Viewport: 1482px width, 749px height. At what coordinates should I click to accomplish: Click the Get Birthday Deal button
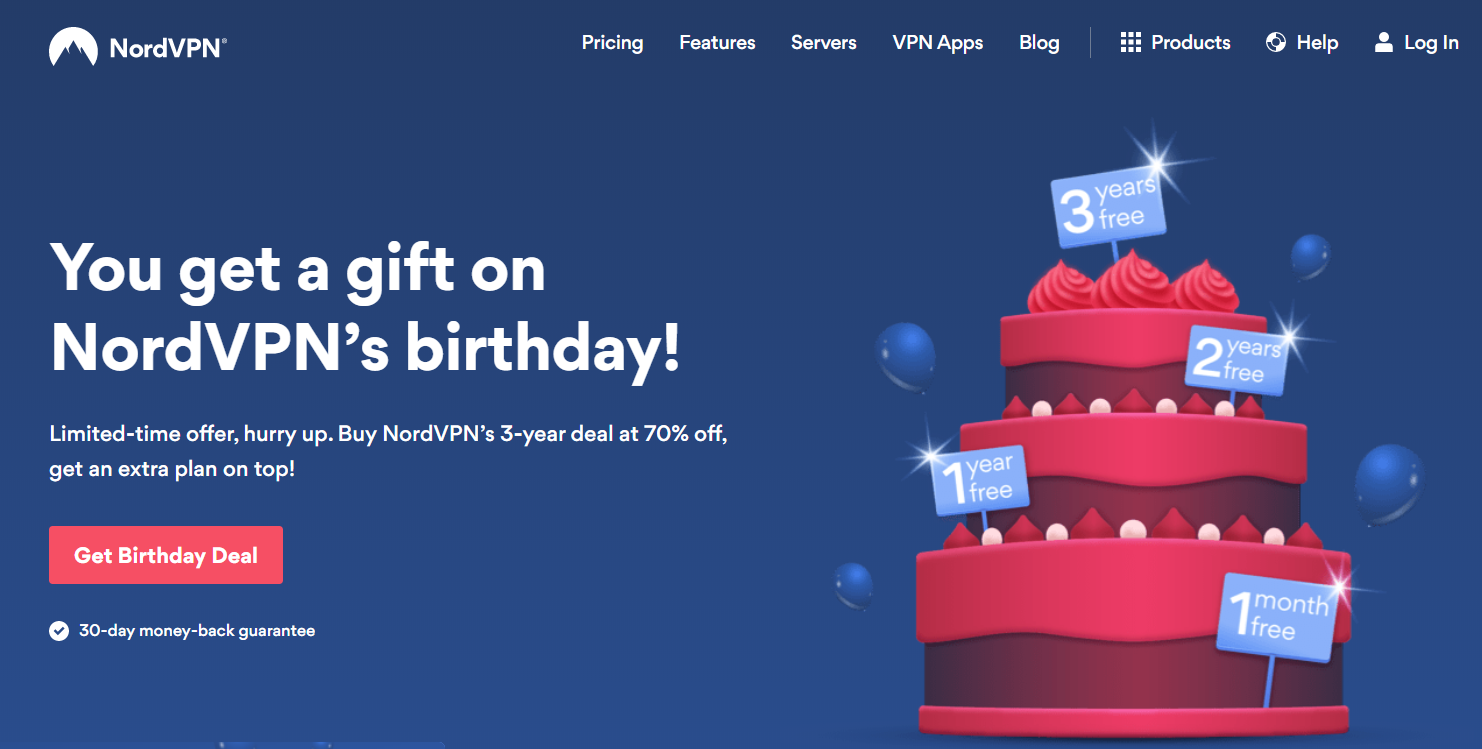tap(166, 555)
